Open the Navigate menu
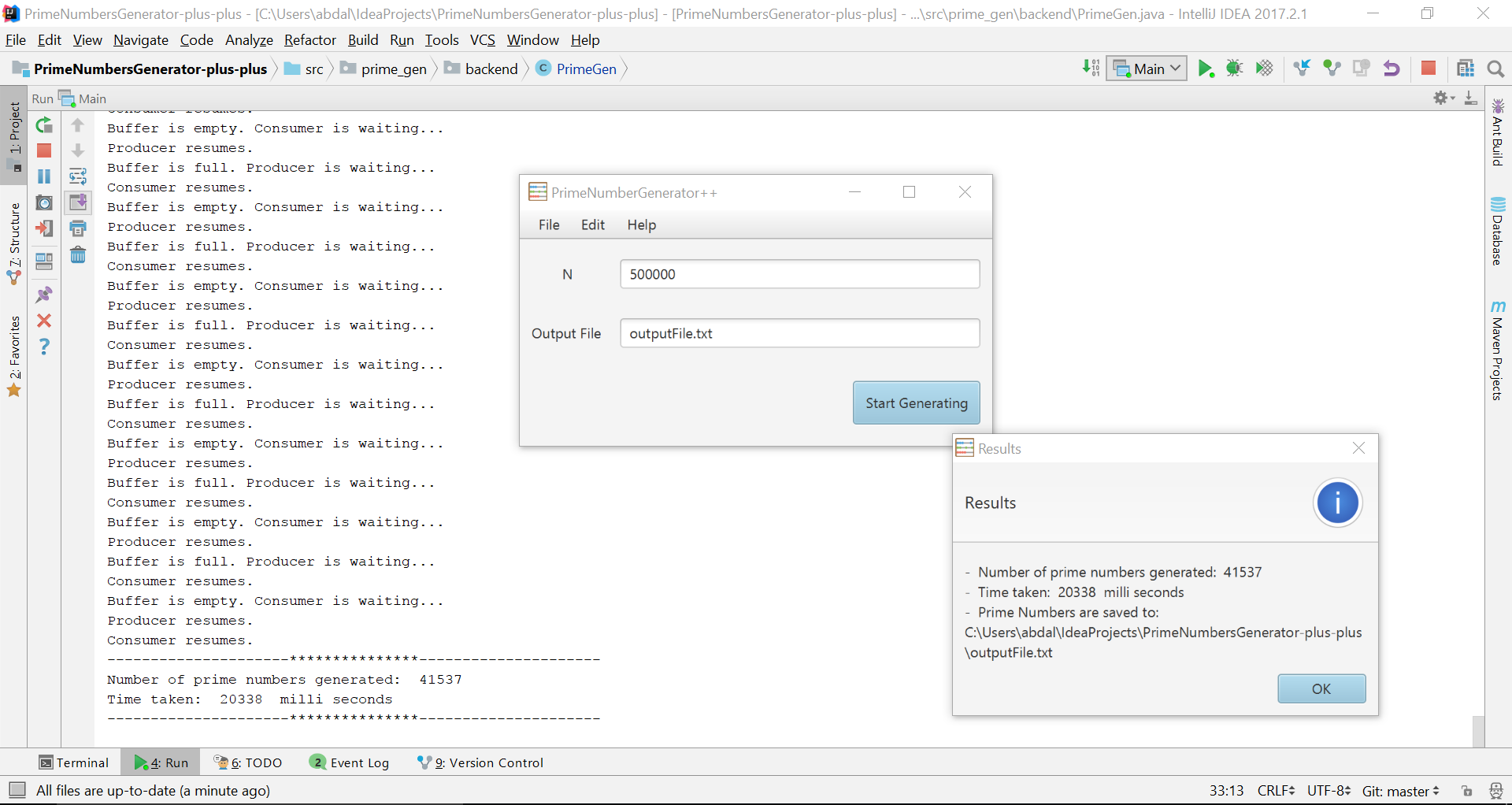The image size is (1512, 805). 141,40
